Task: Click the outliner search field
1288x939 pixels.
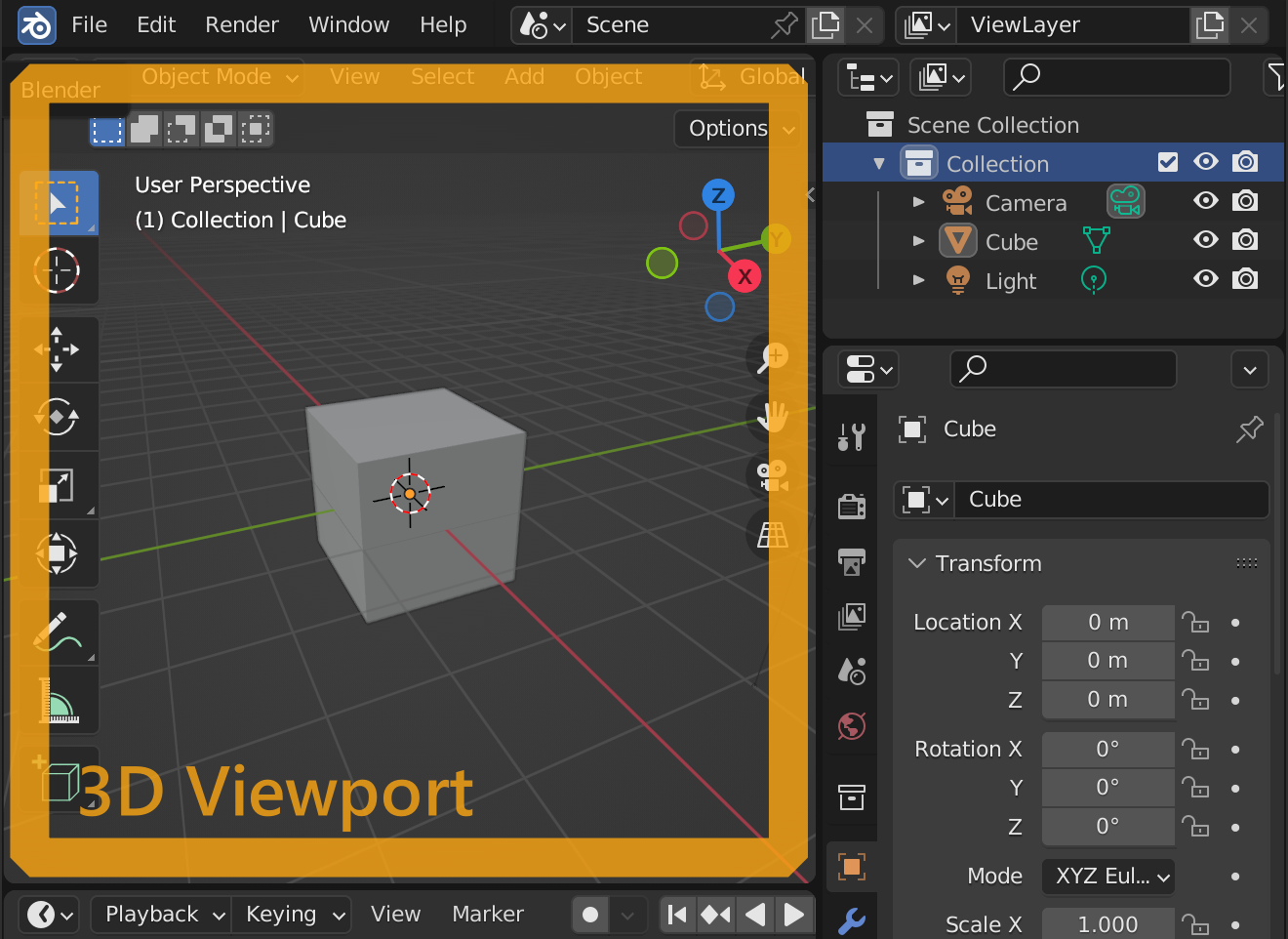Action: (x=1117, y=77)
